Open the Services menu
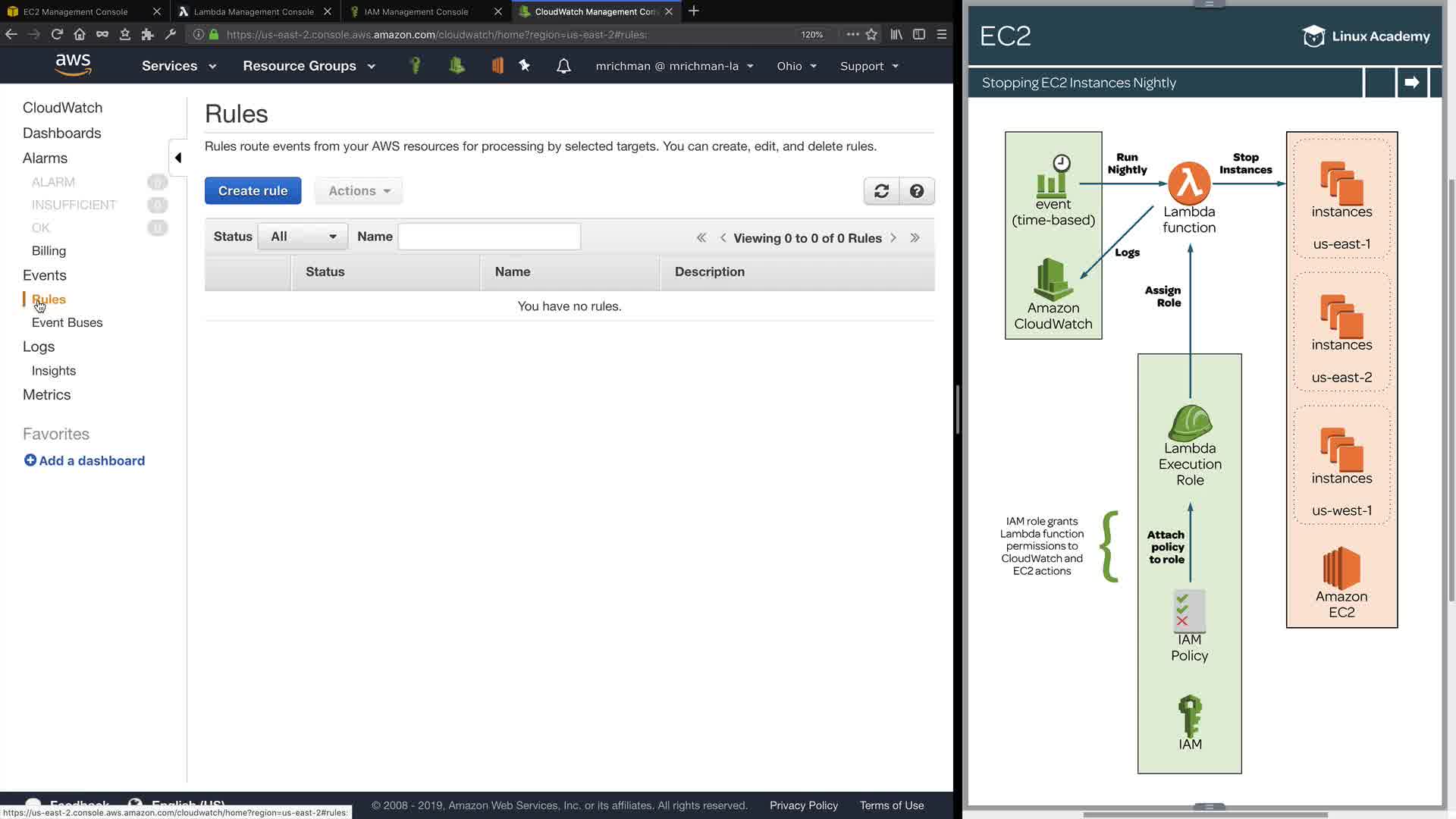The height and width of the screenshot is (819, 1456). [179, 66]
